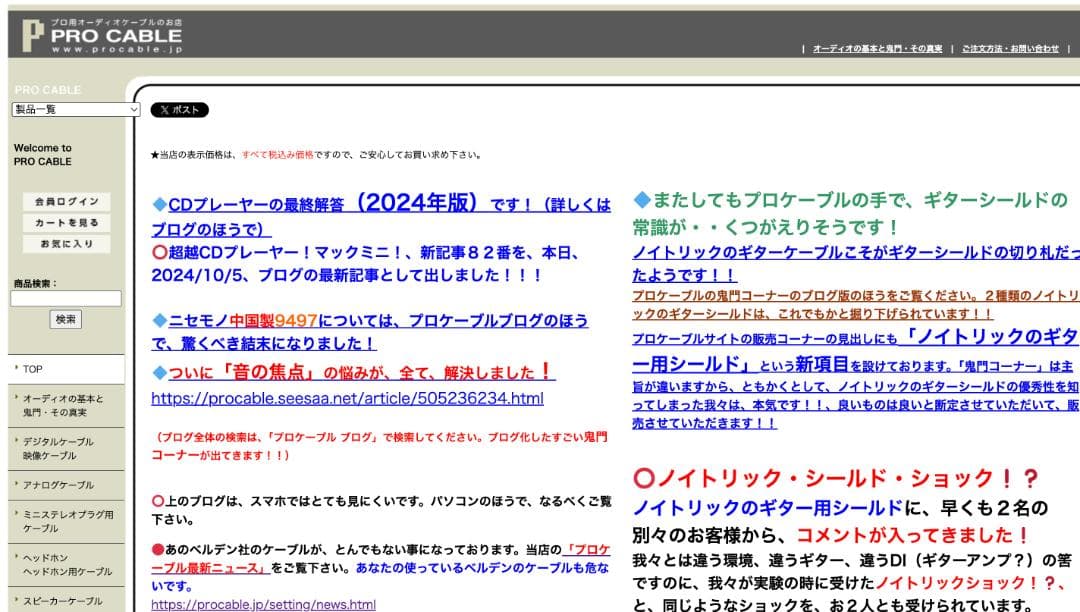The width and height of the screenshot is (1080, 612).
Task: Open the デジタルケーブル・映像ケーブル category
Action: 64,448
